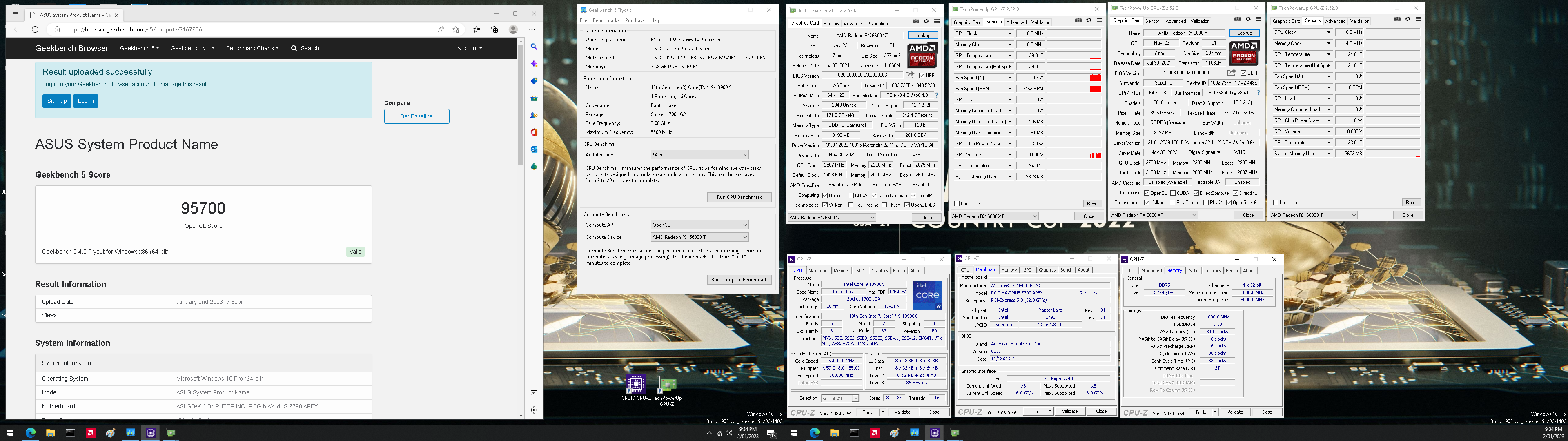Screen dimensions: 1568x441
Task: Open Search in the Edge sidebar
Action: coord(534,47)
